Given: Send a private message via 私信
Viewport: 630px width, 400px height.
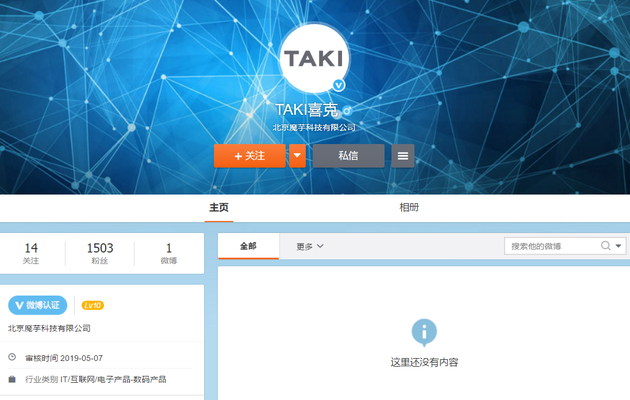Looking at the screenshot, I should tap(348, 155).
